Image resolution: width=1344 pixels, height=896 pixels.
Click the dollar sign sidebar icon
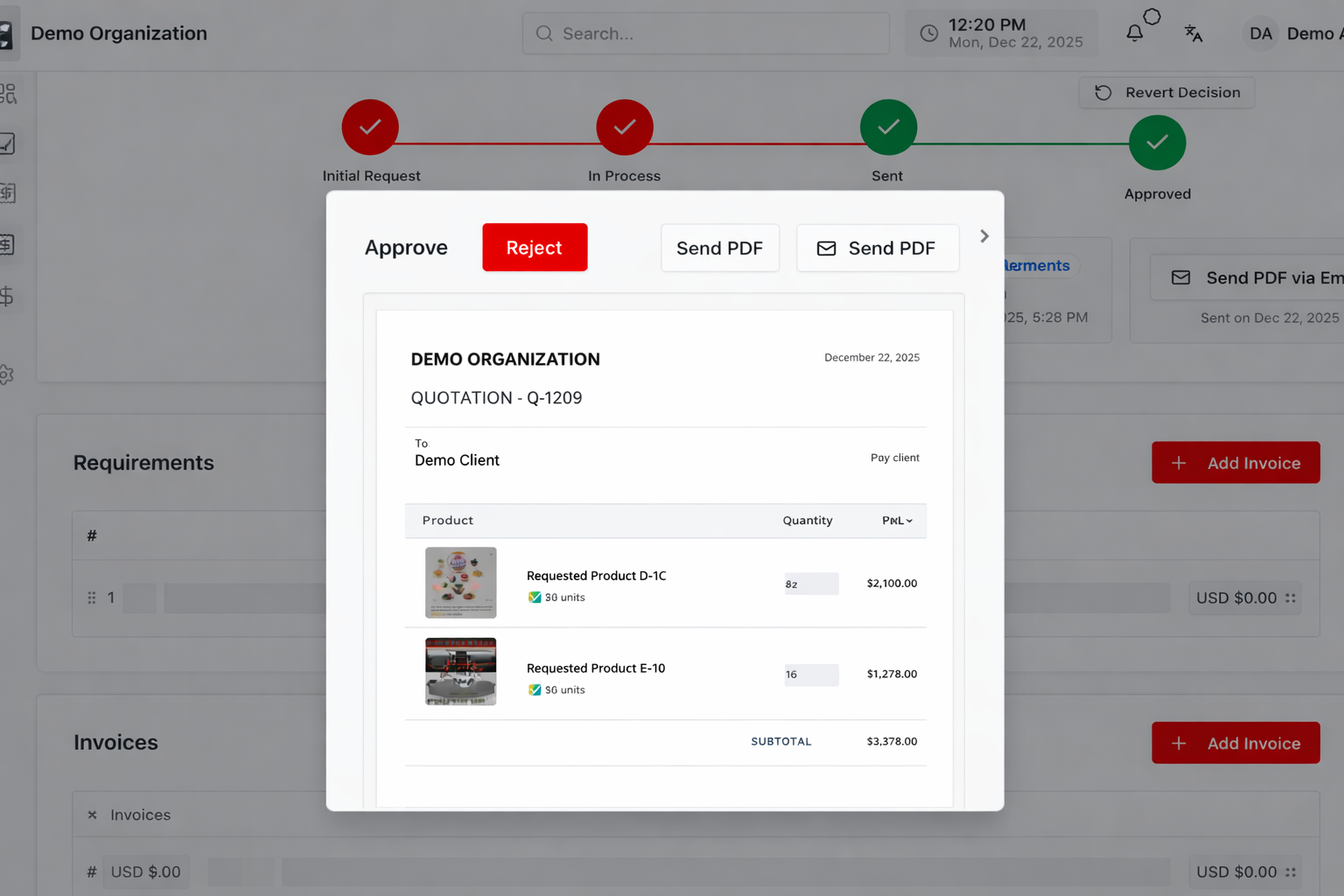(x=7, y=297)
